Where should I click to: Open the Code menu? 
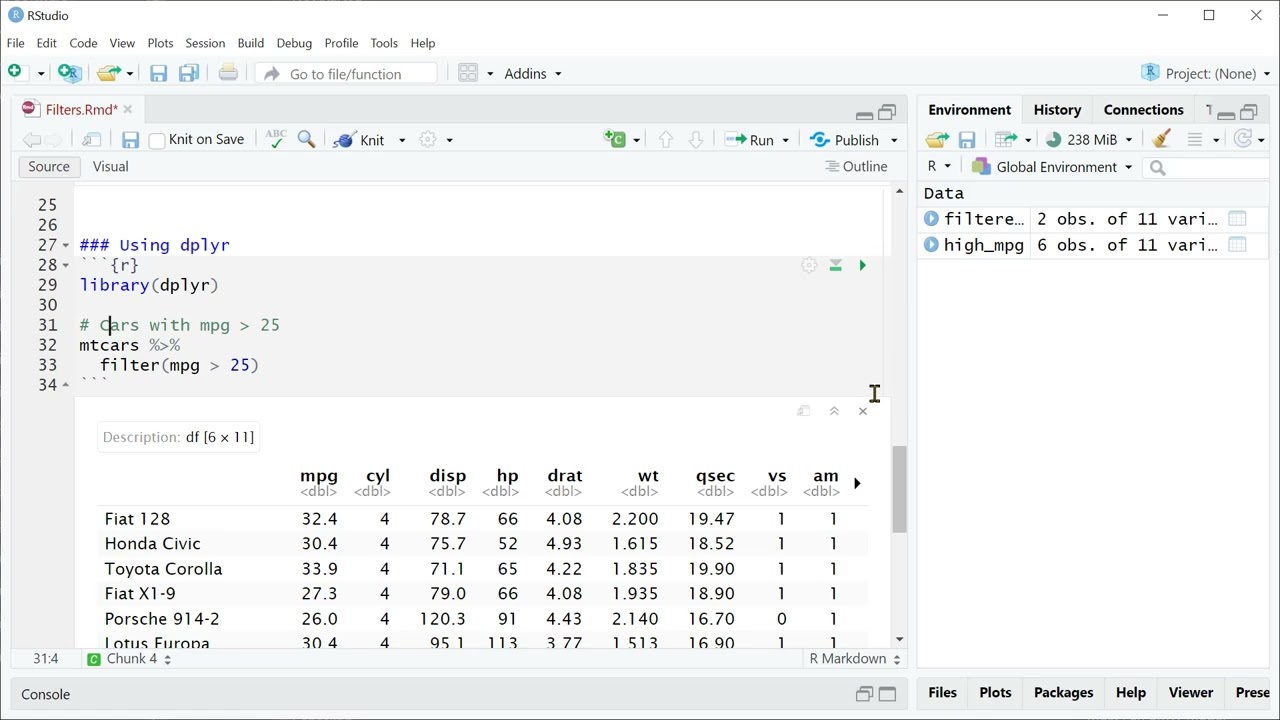tap(83, 43)
